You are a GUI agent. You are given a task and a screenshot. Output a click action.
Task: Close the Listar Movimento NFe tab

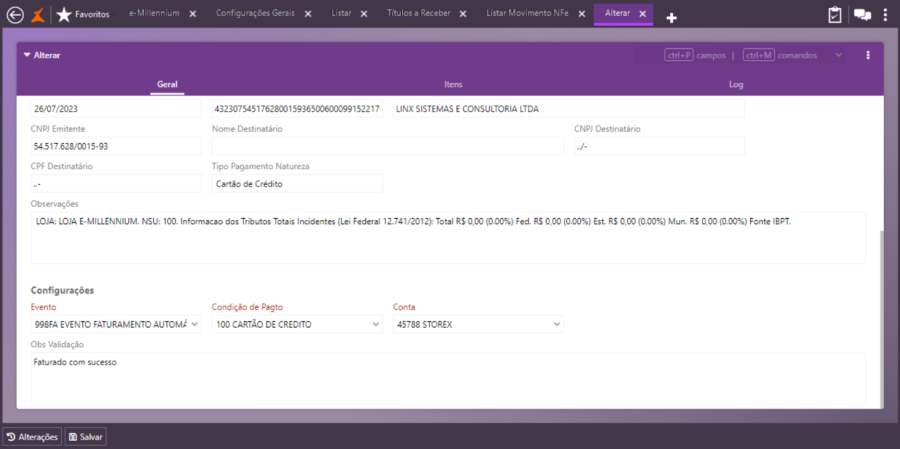coord(581,14)
